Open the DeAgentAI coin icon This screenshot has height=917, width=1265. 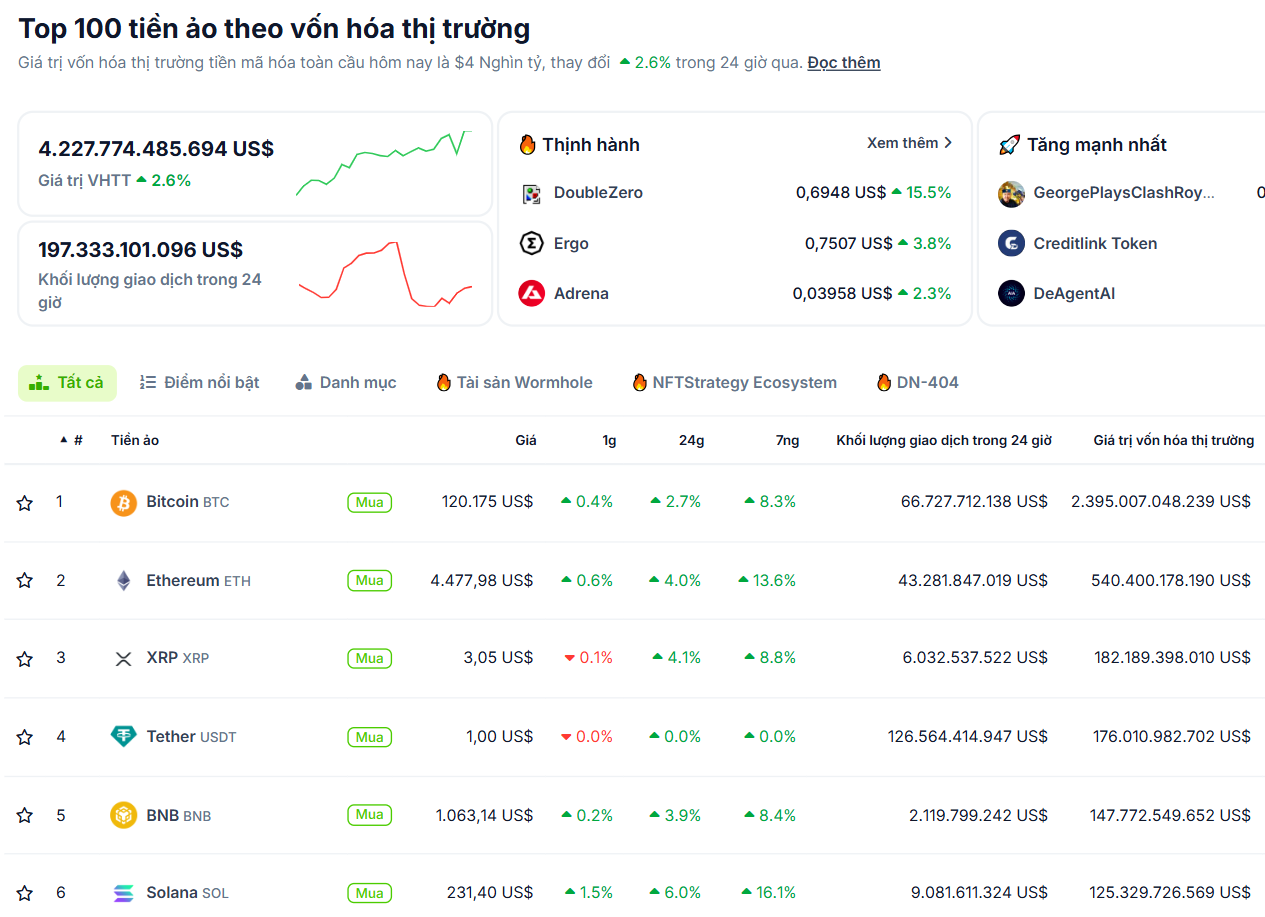(x=1011, y=293)
